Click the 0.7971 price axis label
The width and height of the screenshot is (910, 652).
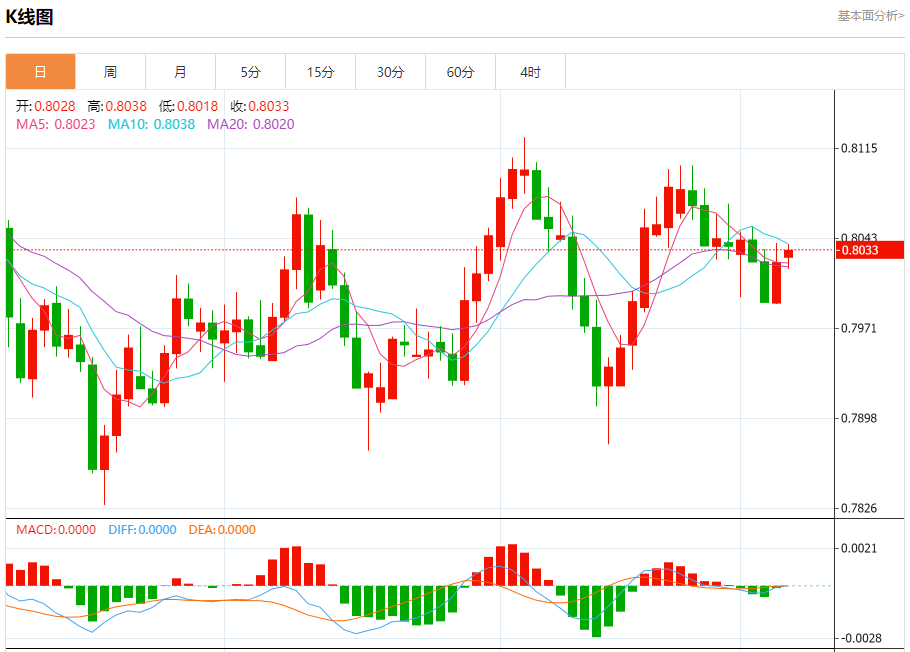(859, 328)
